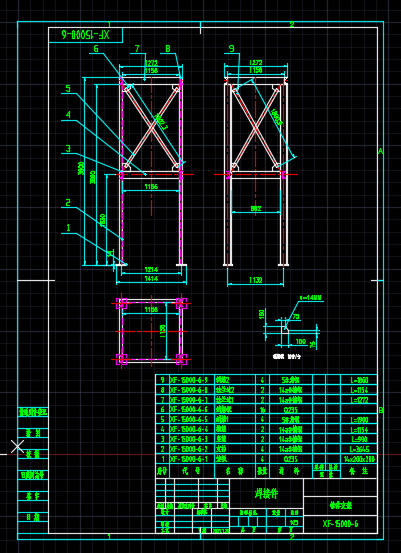Image resolution: width=401 pixels, height=553 pixels.
Task: Click the 1156 dimension below the left view crossbeam
Action: point(151,187)
